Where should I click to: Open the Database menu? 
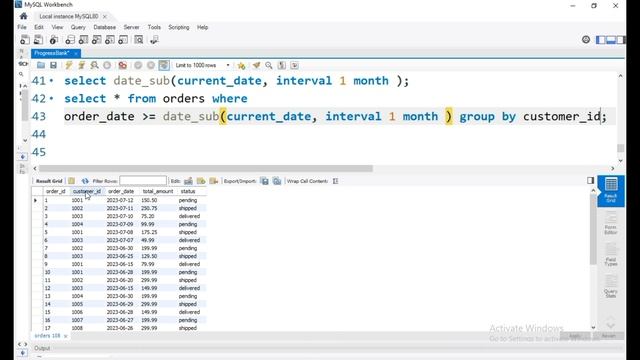coord(104,27)
